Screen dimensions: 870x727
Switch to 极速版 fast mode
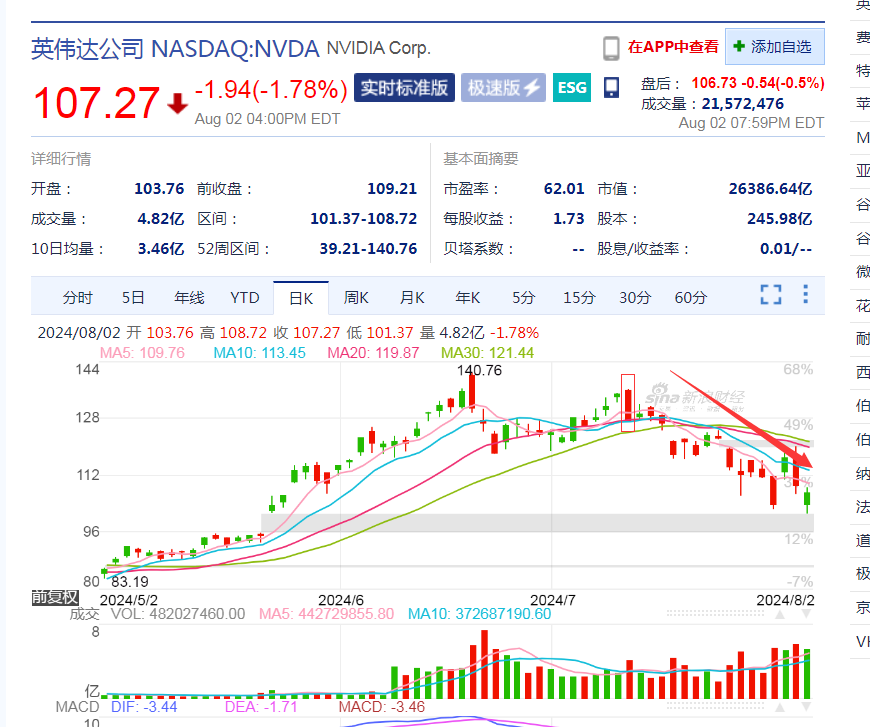click(x=503, y=88)
